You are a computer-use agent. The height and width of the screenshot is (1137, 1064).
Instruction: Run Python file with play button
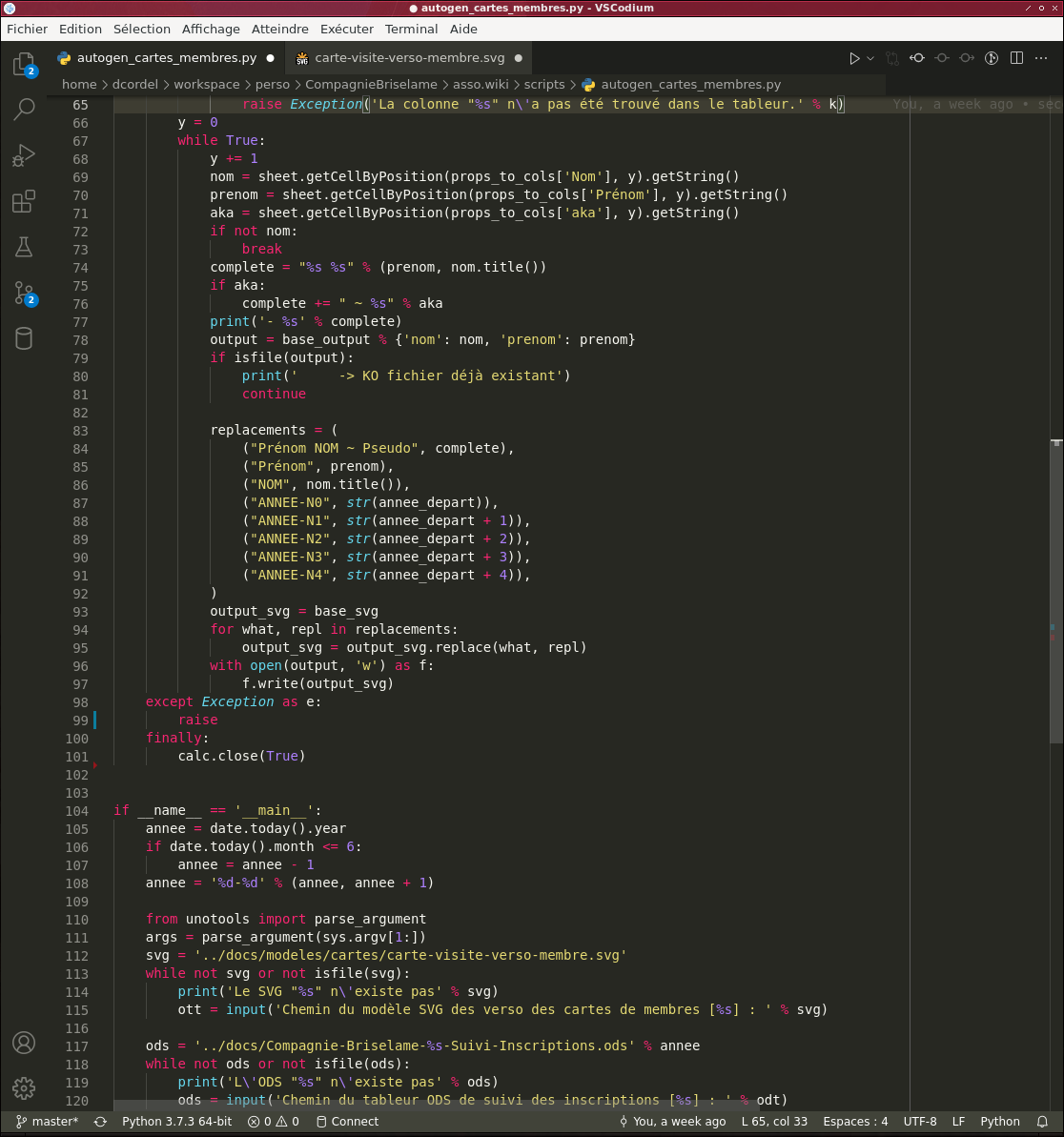tap(854, 58)
